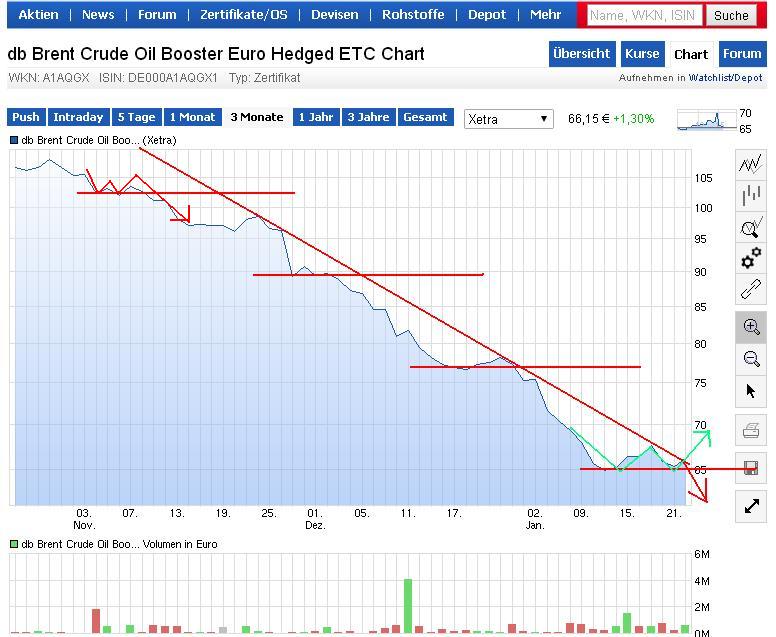This screenshot has width=776, height=637.
Task: Select the line chart type icon
Action: (x=750, y=164)
